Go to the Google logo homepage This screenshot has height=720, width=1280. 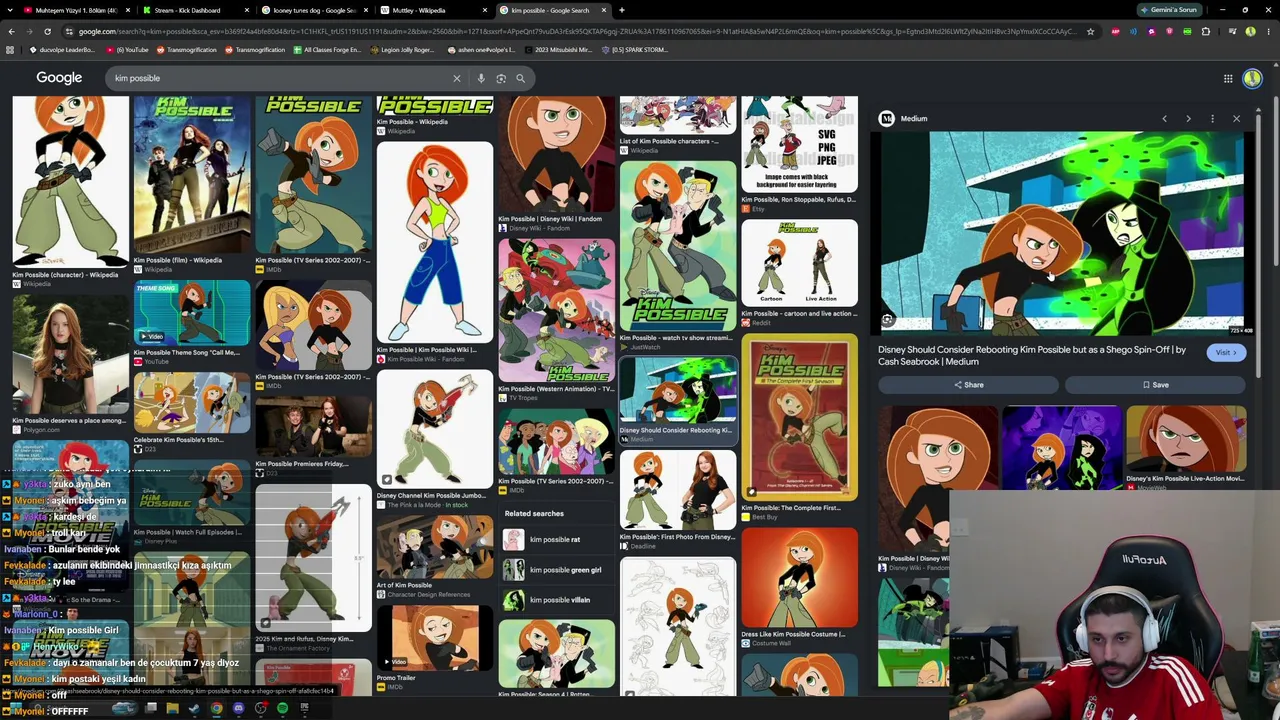pos(59,78)
